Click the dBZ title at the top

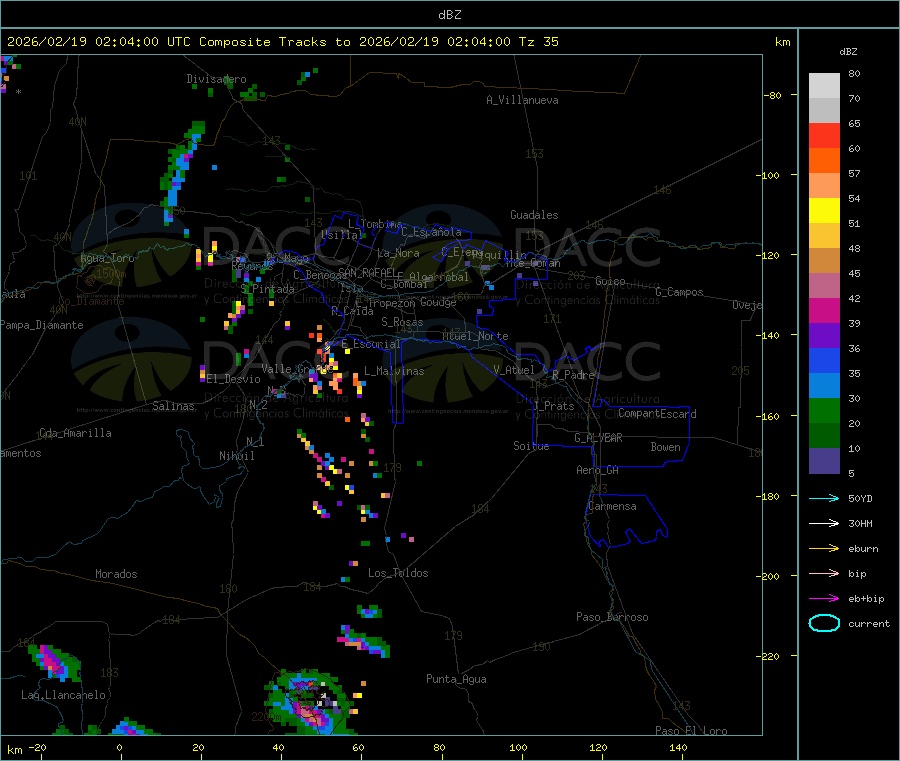point(449,15)
